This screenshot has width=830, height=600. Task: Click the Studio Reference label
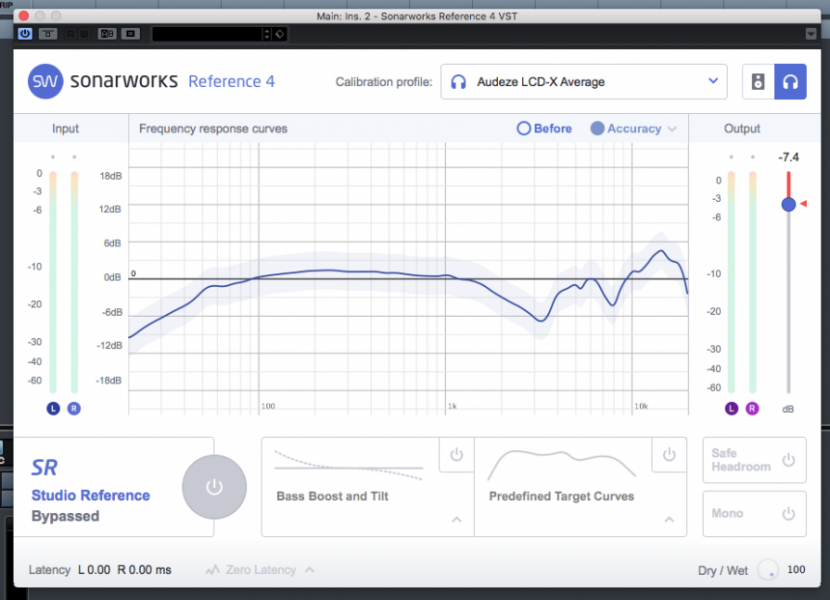[x=91, y=495]
